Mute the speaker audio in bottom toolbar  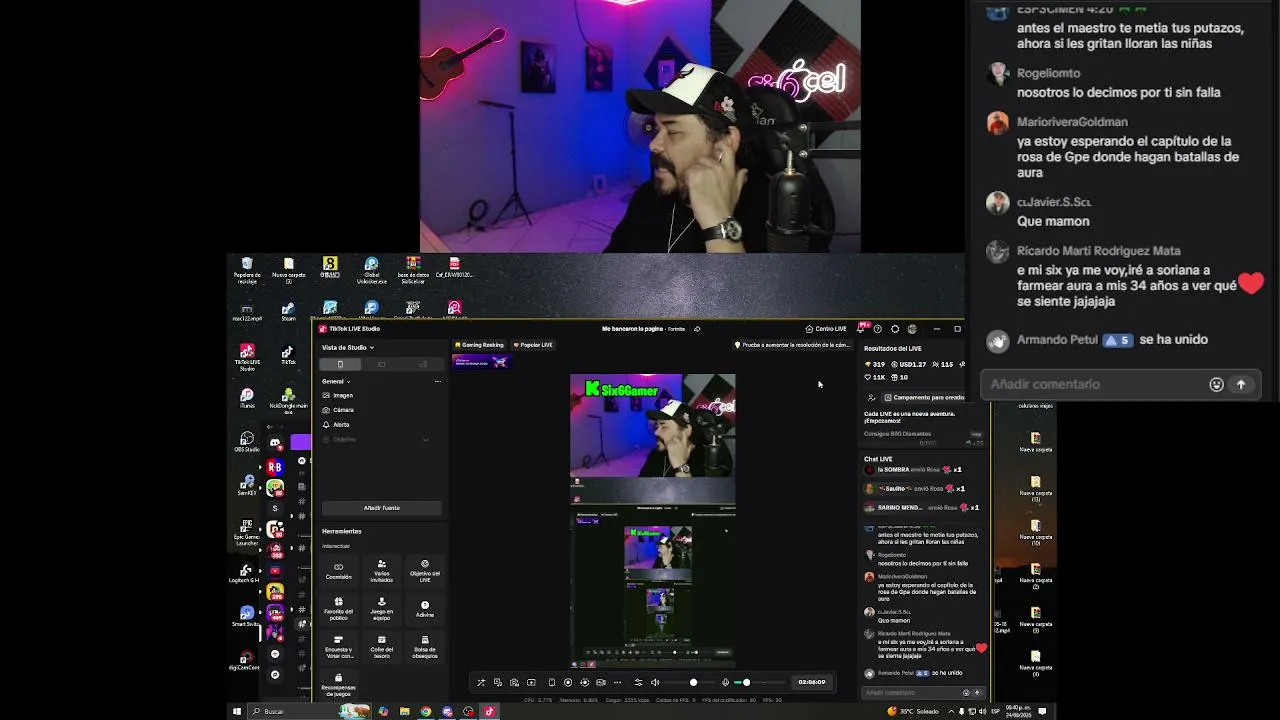tap(655, 682)
